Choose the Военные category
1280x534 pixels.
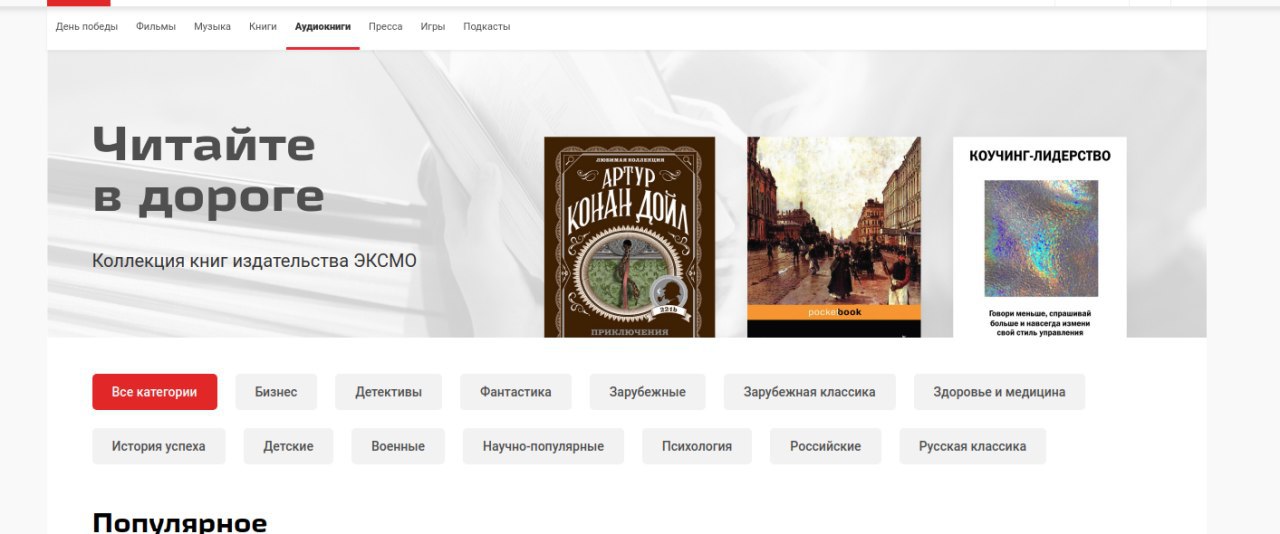398,446
